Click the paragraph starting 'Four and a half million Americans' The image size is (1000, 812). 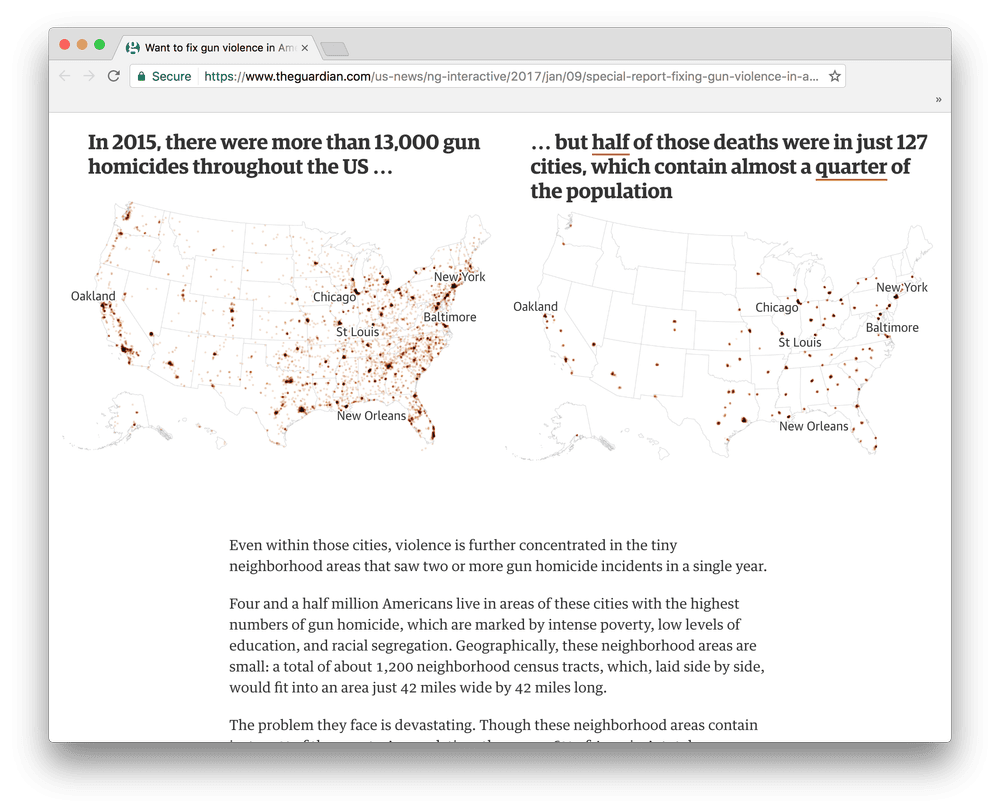(x=497, y=646)
